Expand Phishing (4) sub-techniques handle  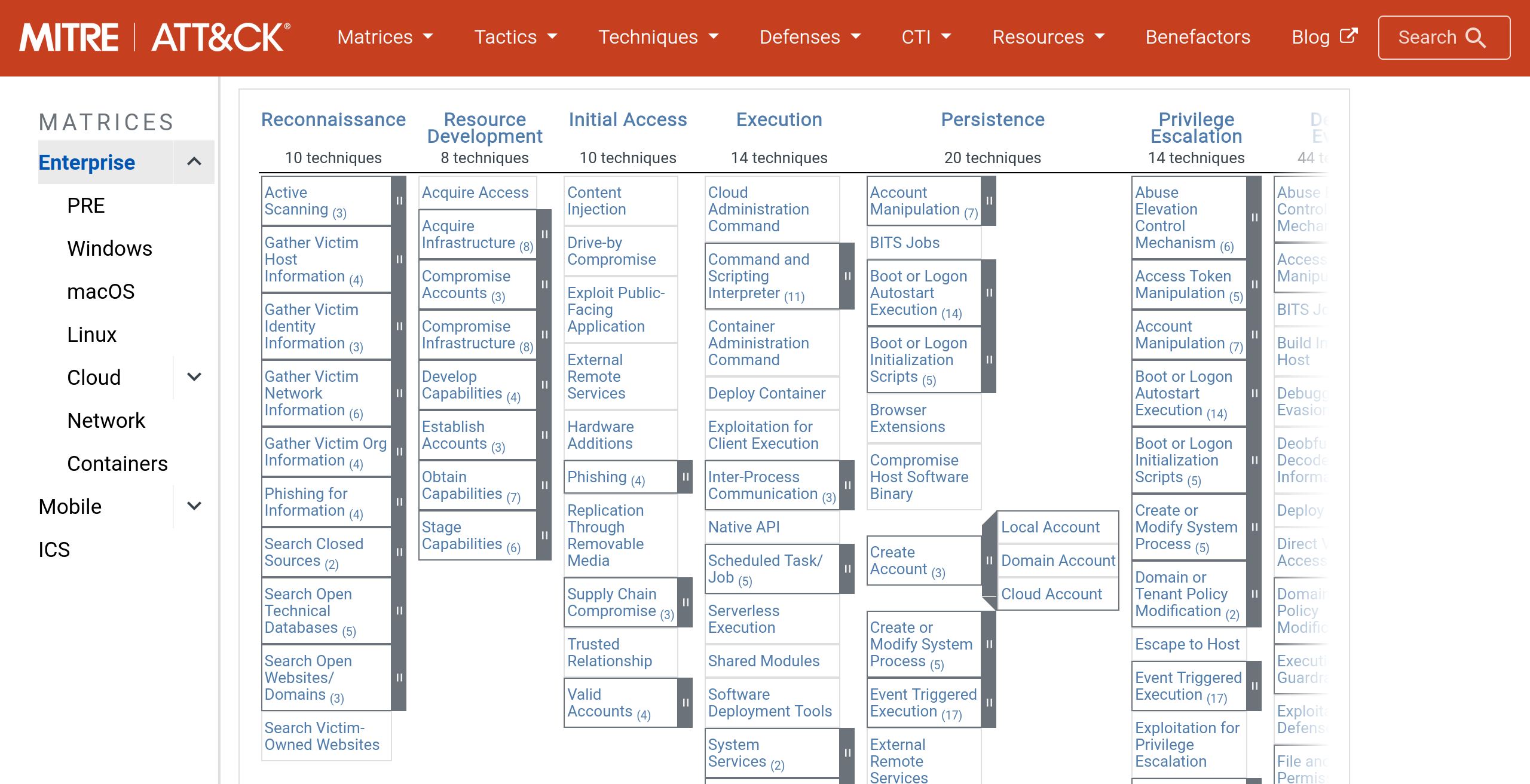click(686, 477)
